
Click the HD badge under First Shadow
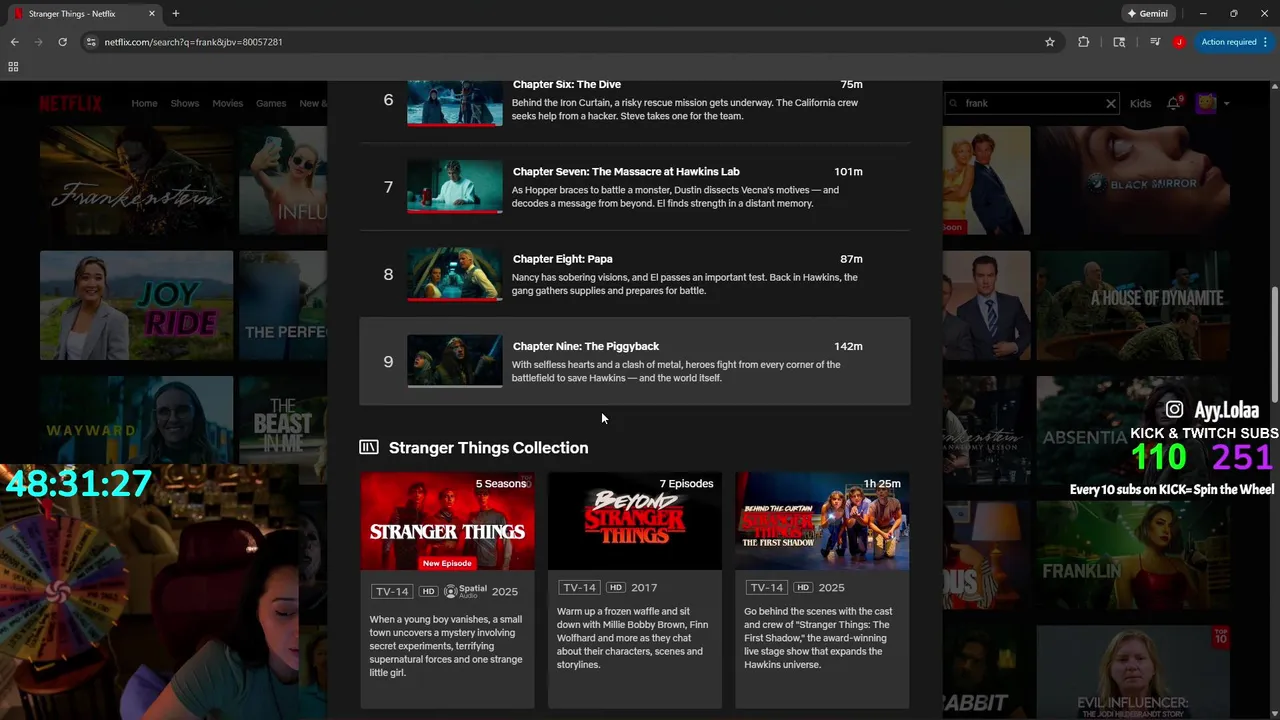coord(803,588)
